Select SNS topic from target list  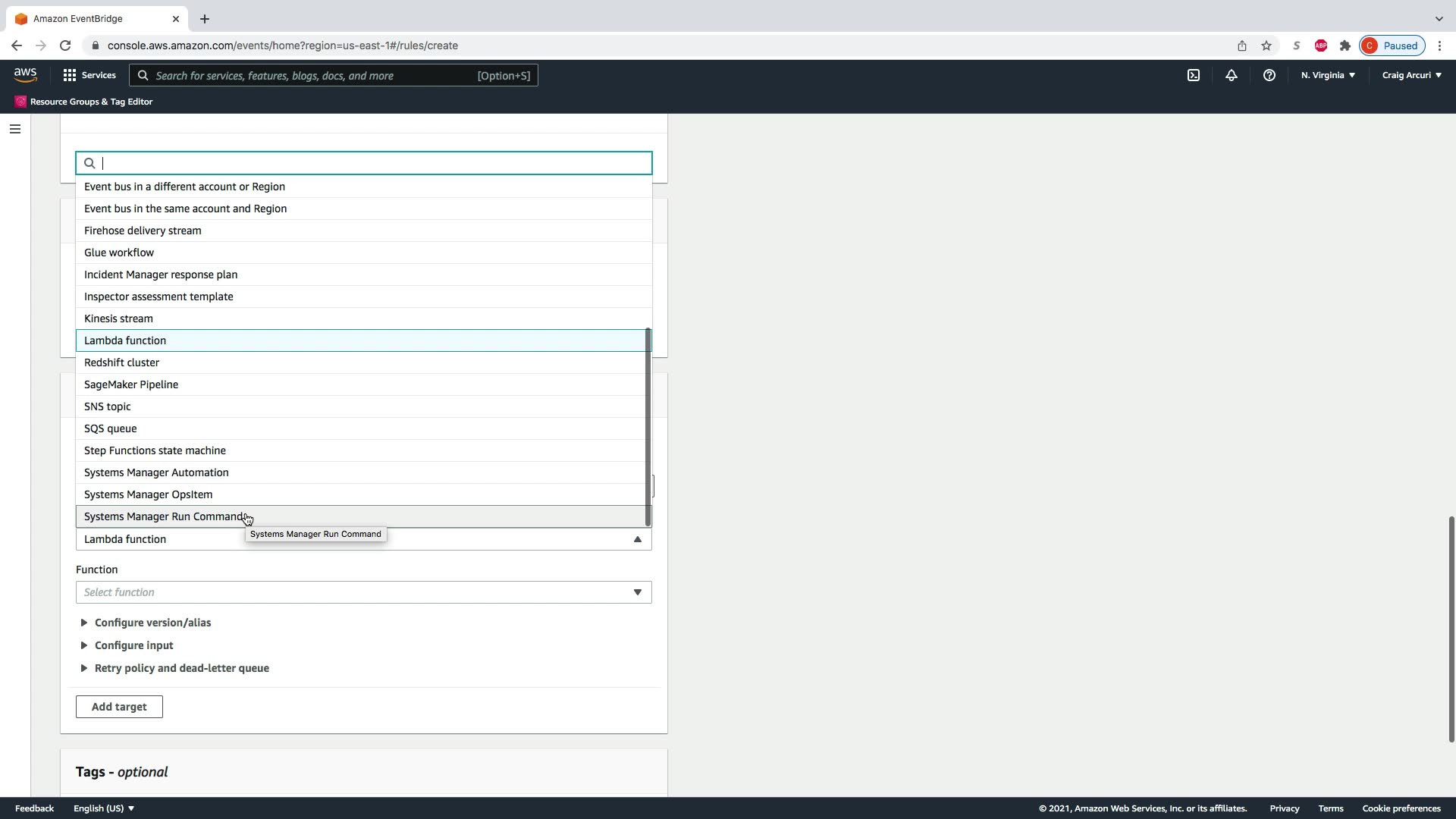click(108, 406)
